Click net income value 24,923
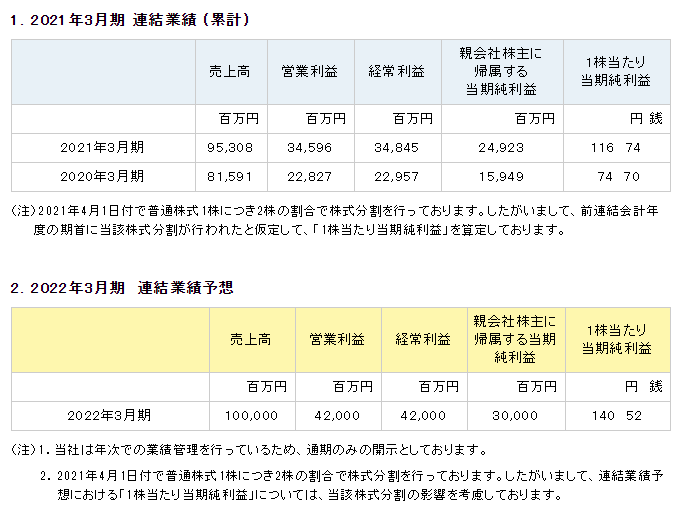The height and width of the screenshot is (515, 678). pos(501,148)
